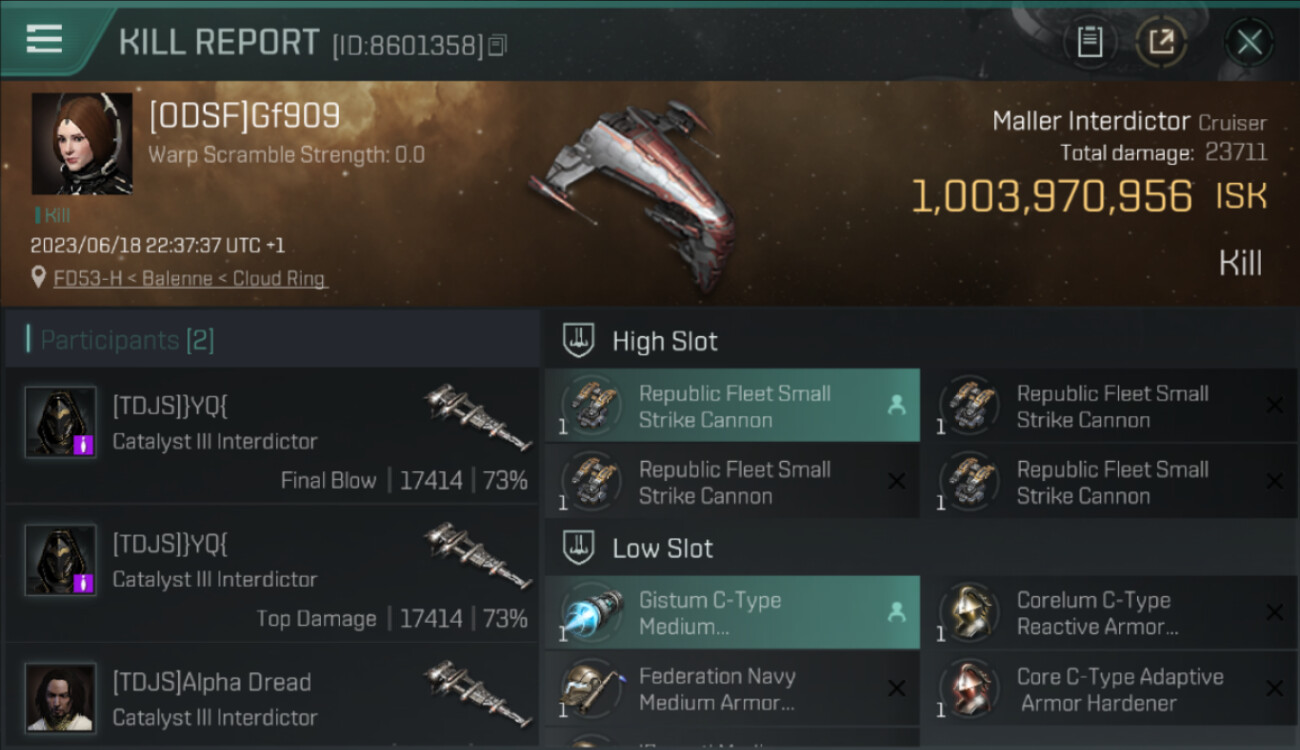1300x750 pixels.
Task: Click the Final Blow participant portrait
Action: pyautogui.click(x=61, y=422)
